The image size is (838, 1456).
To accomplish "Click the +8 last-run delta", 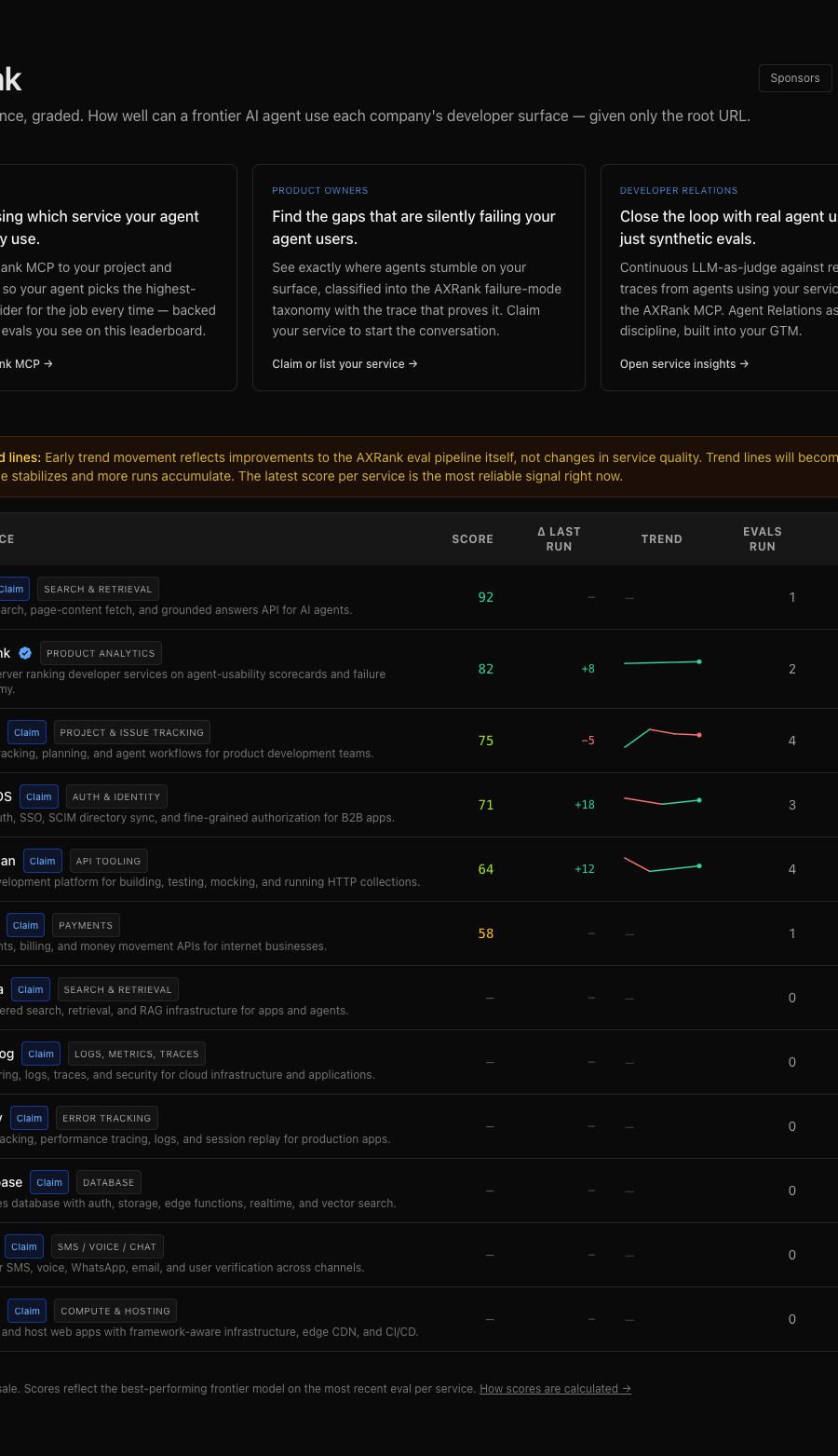I will [x=588, y=669].
